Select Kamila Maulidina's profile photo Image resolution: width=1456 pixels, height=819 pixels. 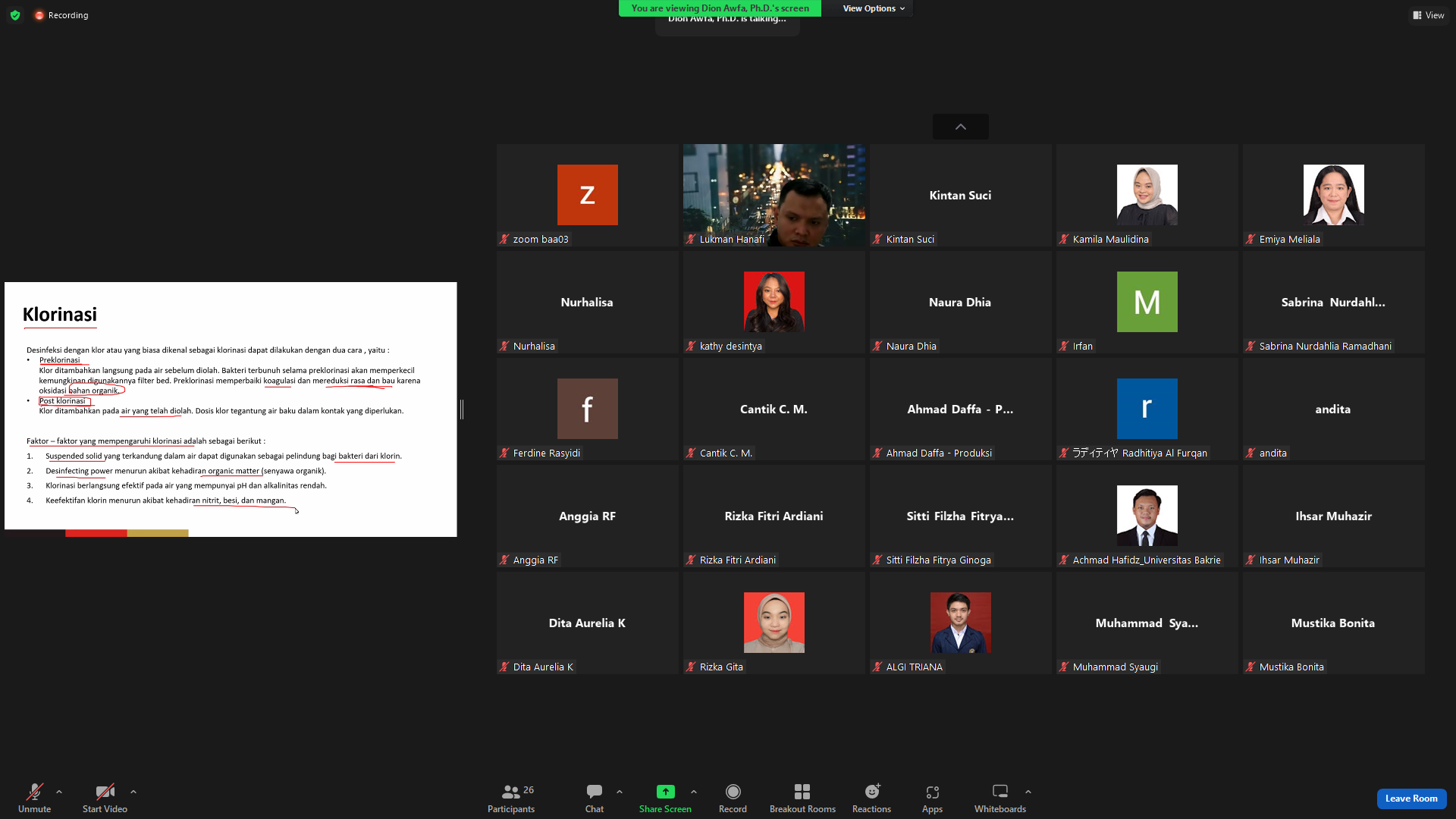click(x=1147, y=195)
